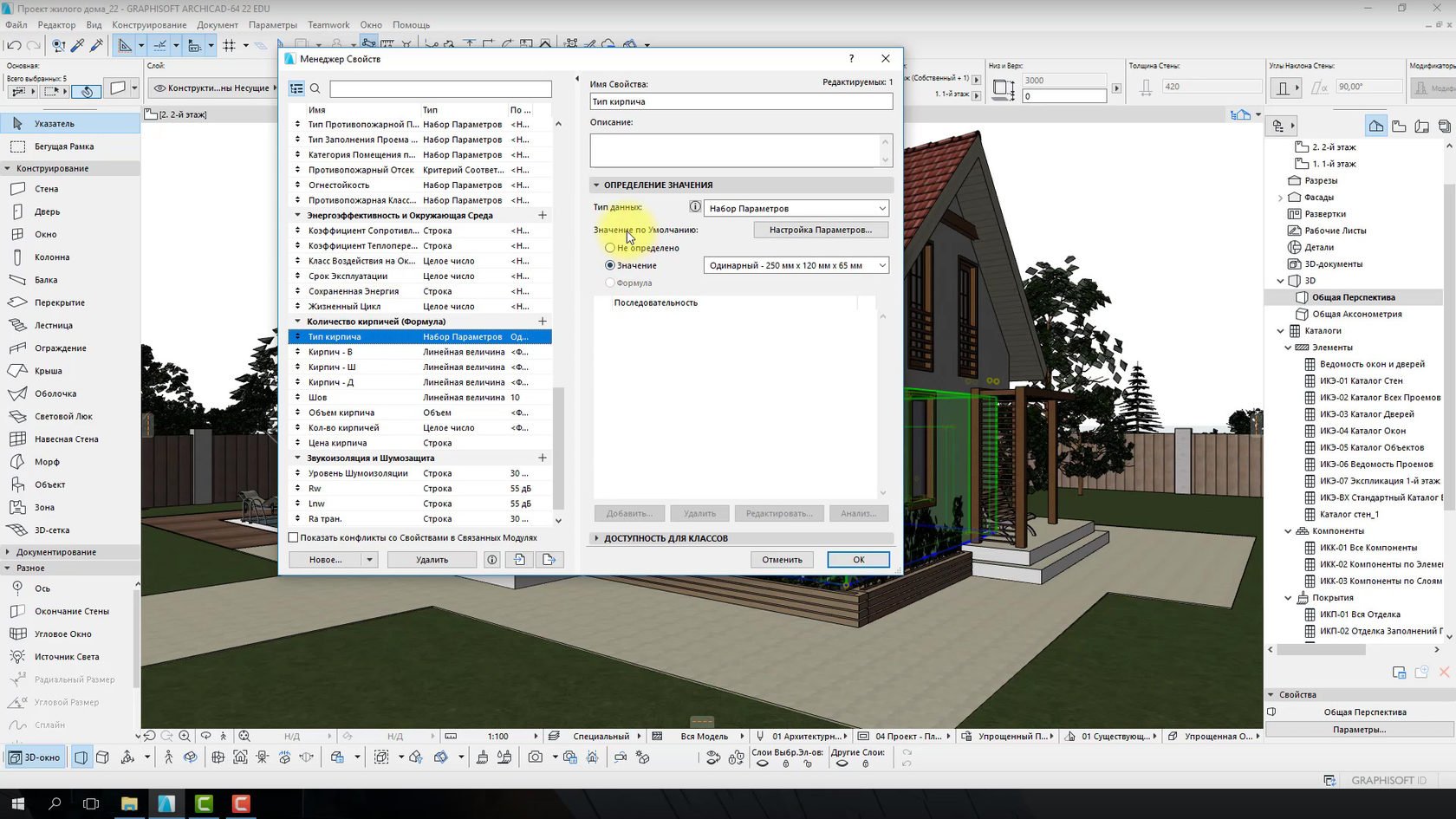Click the Отменить button

point(782,560)
